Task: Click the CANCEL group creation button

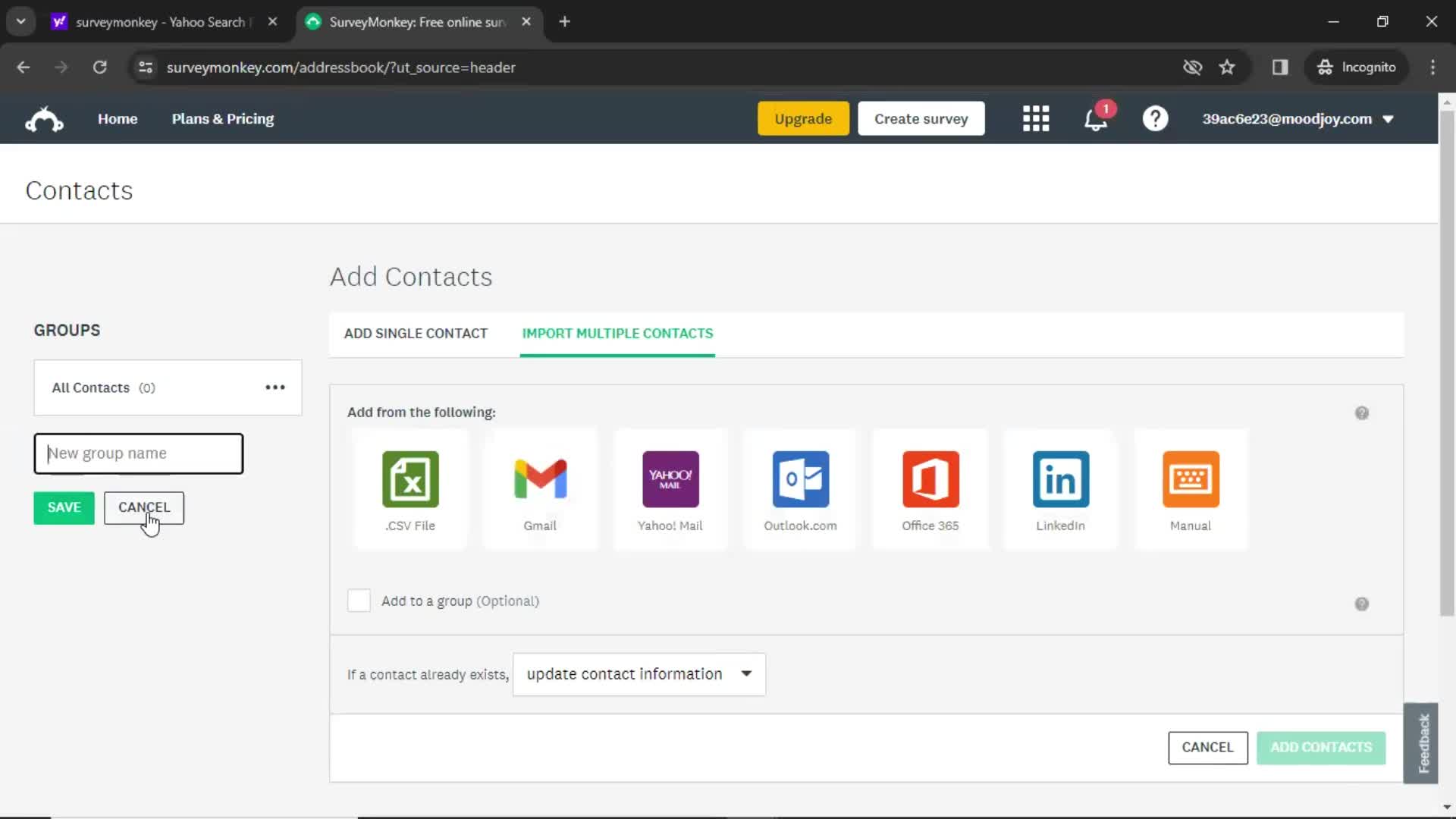Action: click(144, 507)
